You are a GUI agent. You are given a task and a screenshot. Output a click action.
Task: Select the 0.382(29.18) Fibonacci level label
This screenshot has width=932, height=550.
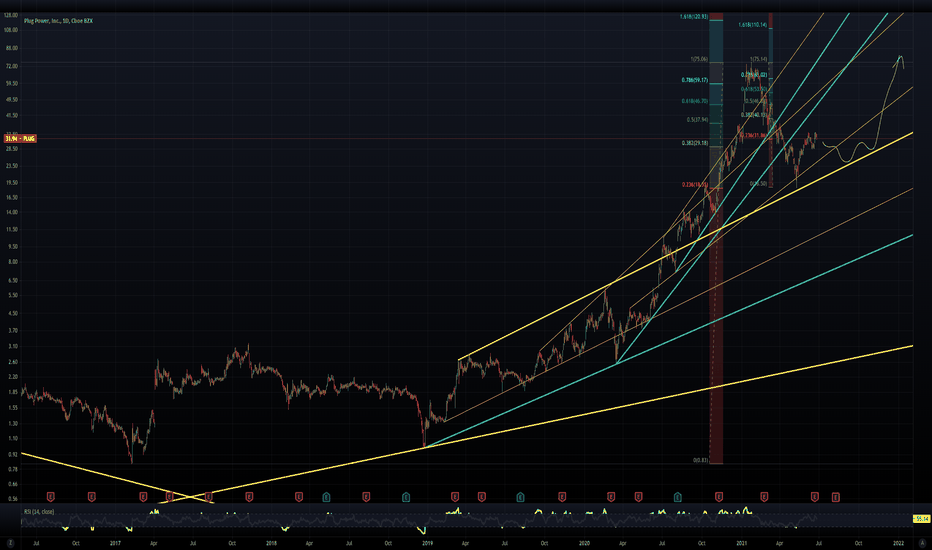[695, 143]
